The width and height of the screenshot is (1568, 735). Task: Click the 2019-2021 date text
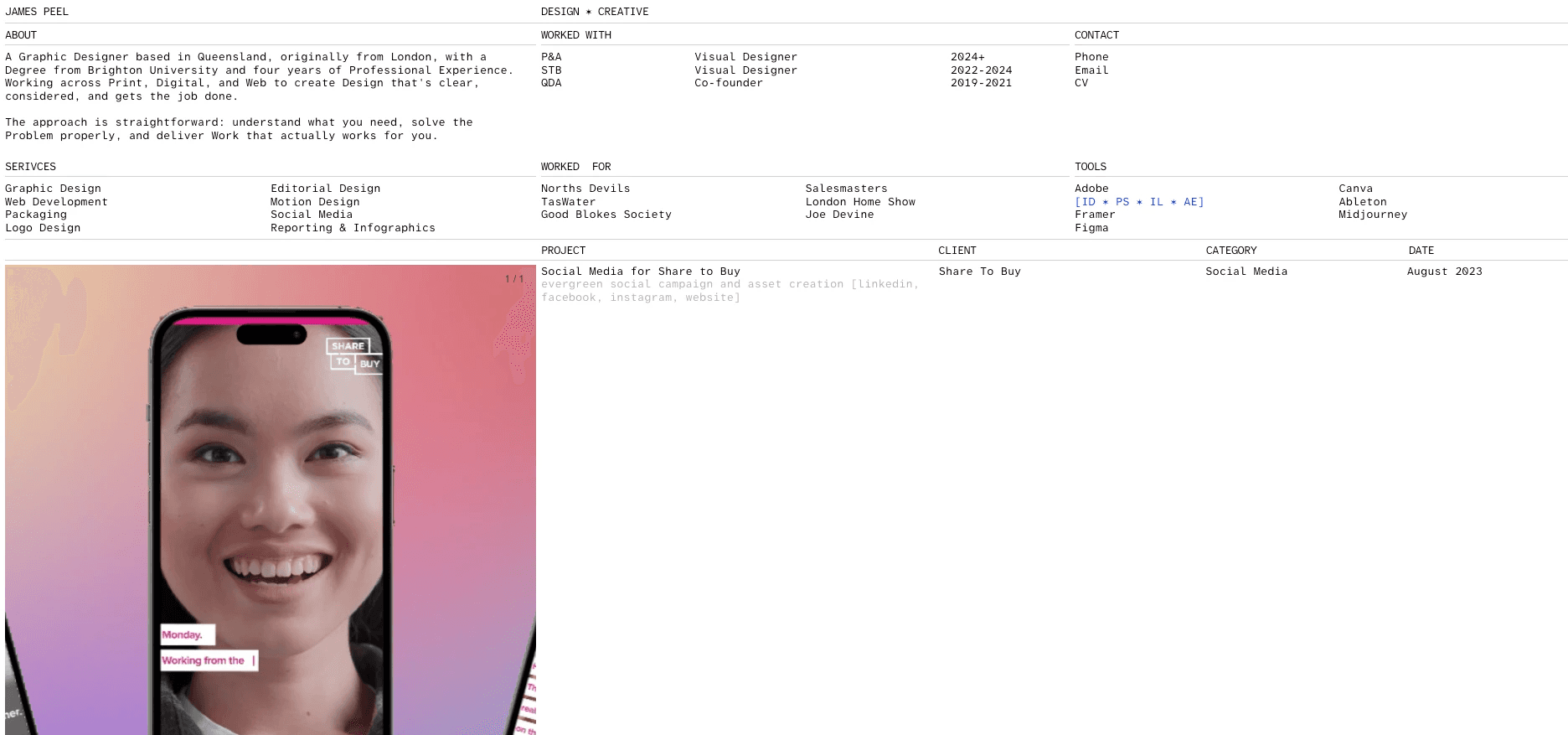(x=981, y=83)
